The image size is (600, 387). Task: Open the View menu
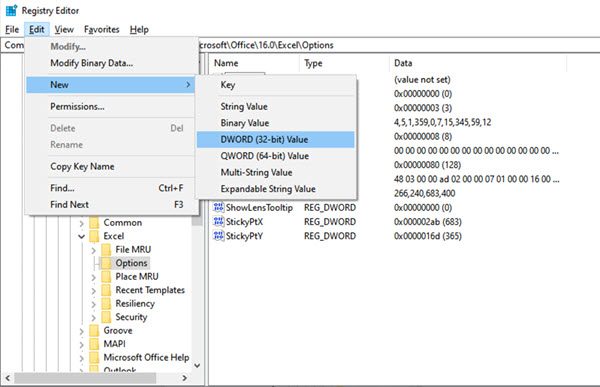click(64, 29)
